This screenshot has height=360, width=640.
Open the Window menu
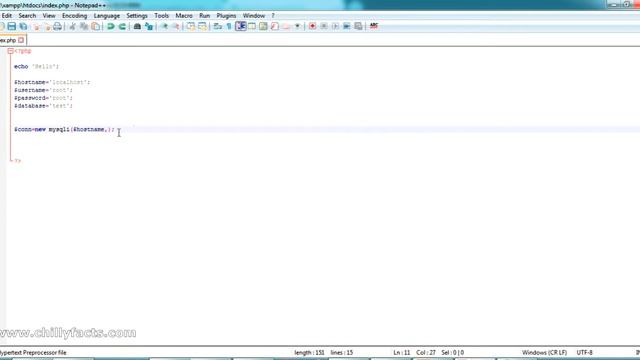pyautogui.click(x=254, y=16)
